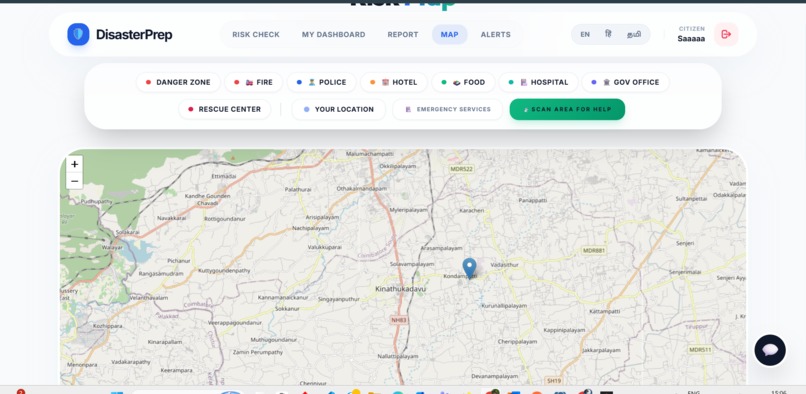The height and width of the screenshot is (394, 806).
Task: Click the DisasterPrep shield logo icon
Action: [78, 34]
